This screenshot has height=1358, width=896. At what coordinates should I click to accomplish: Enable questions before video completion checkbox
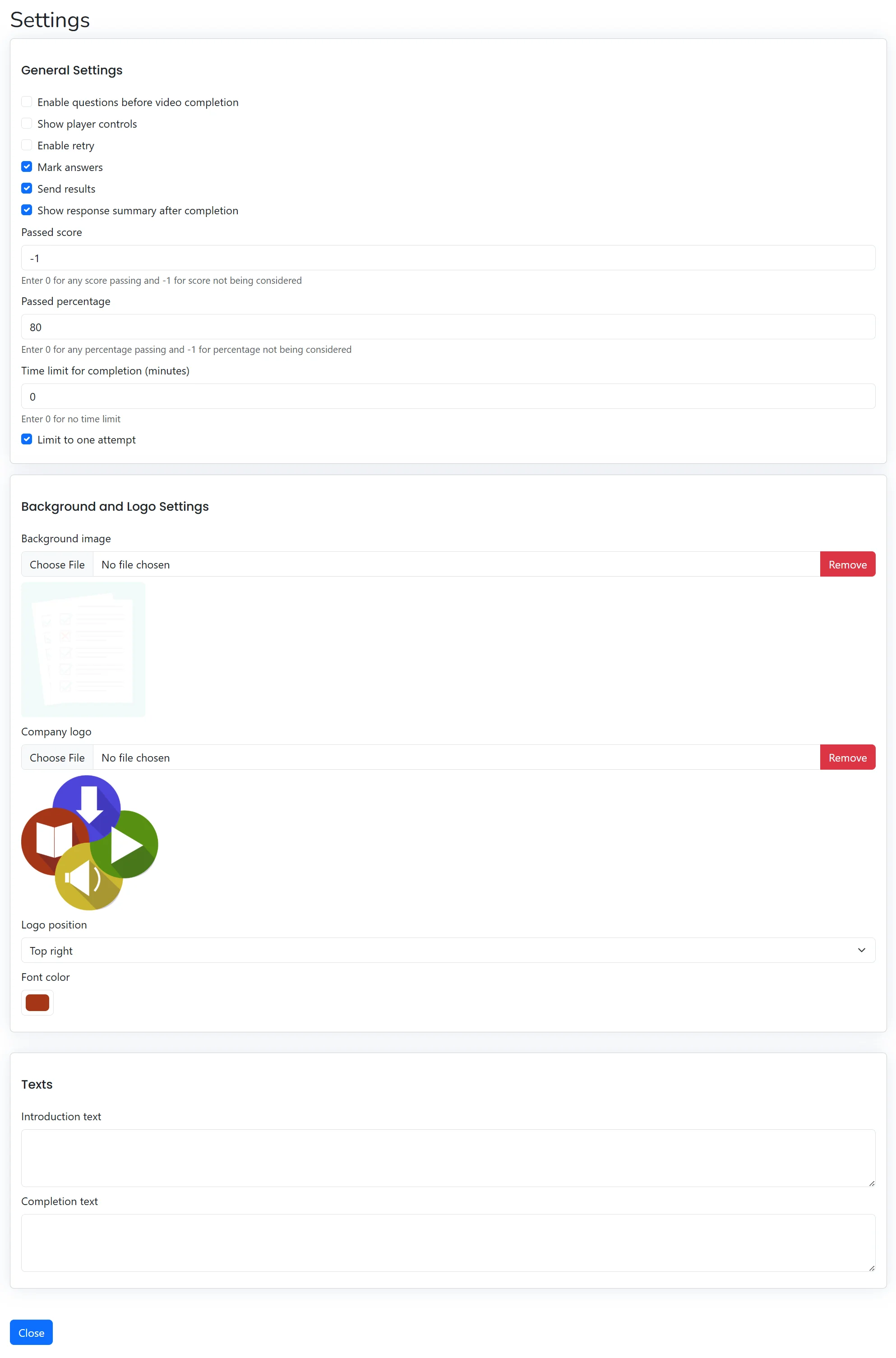click(27, 102)
